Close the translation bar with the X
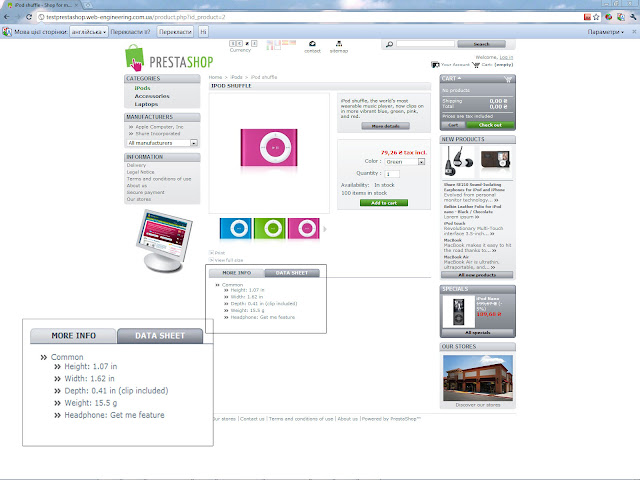 (x=634, y=31)
